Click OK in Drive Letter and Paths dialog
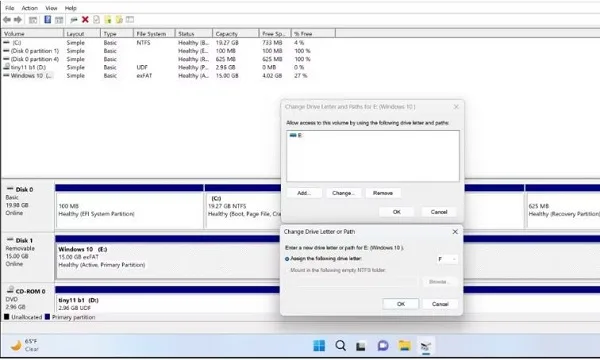This screenshot has height=360, width=600. pos(397,212)
